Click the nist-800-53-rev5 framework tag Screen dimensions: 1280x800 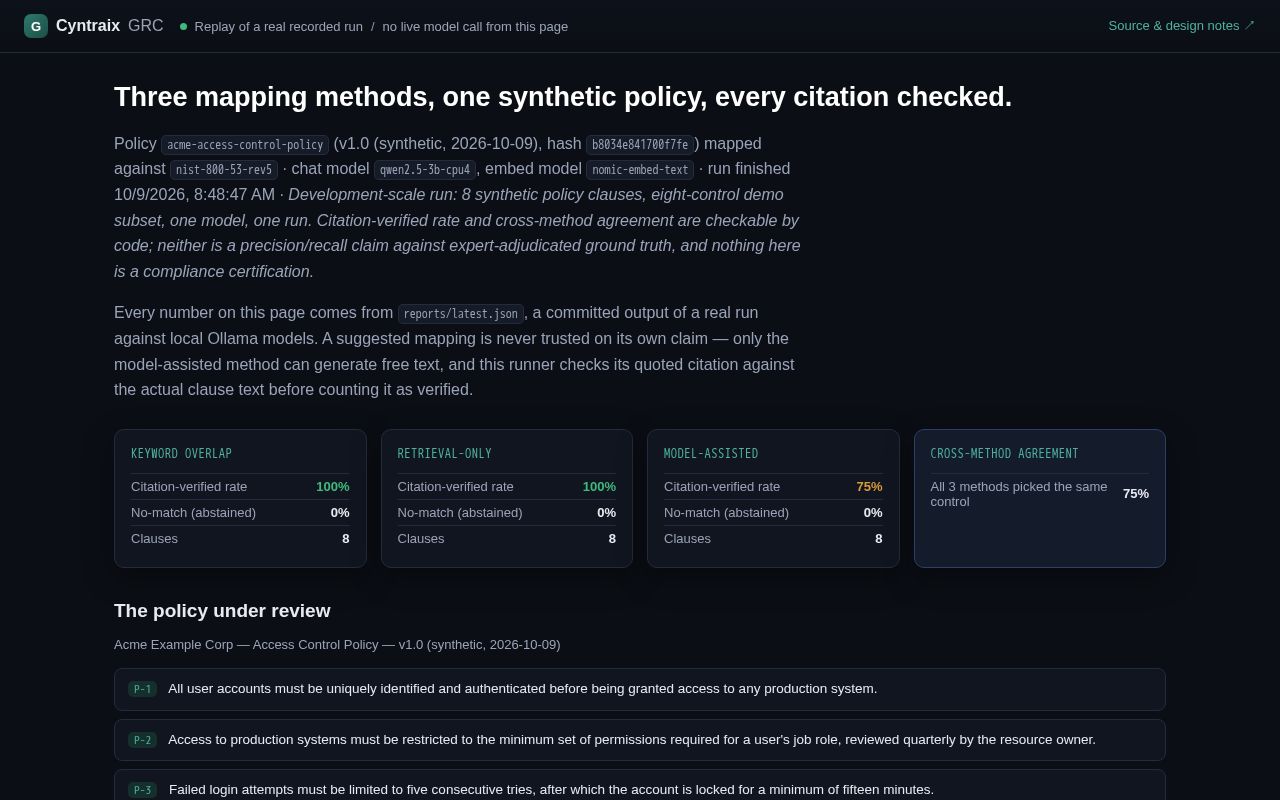[224, 170]
